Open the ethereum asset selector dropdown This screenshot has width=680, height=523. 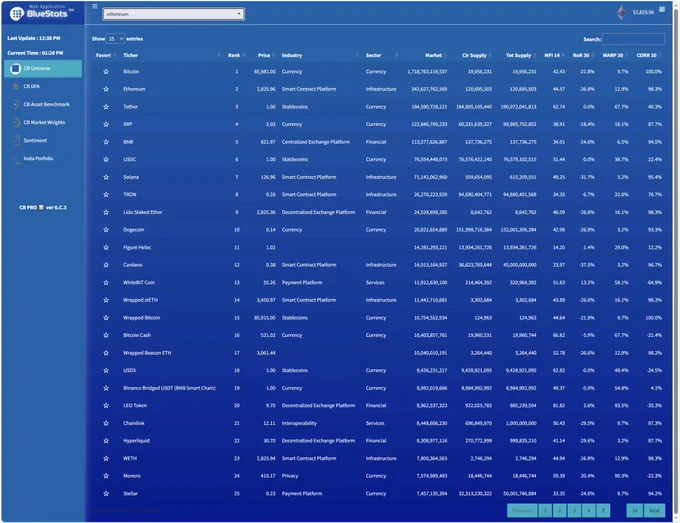point(173,14)
